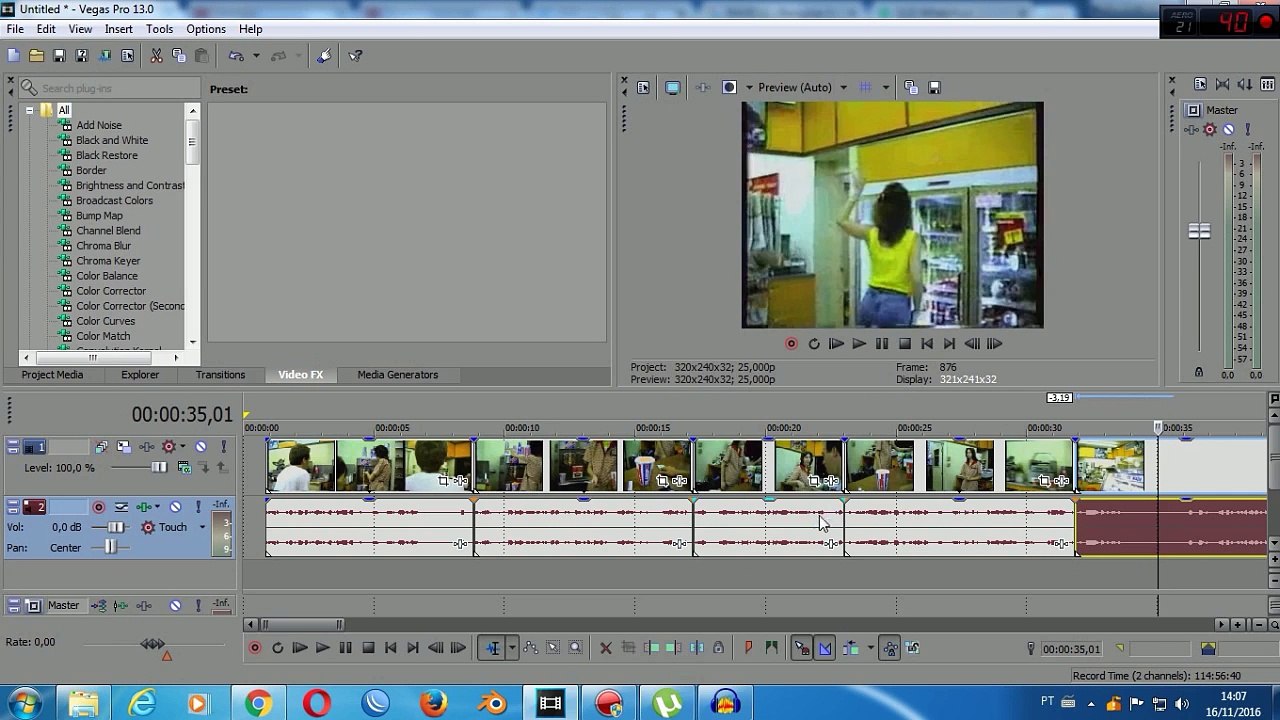Viewport: 1280px width, 720px height.
Task: Select Chroma Keyer plug-in
Action: tap(109, 261)
